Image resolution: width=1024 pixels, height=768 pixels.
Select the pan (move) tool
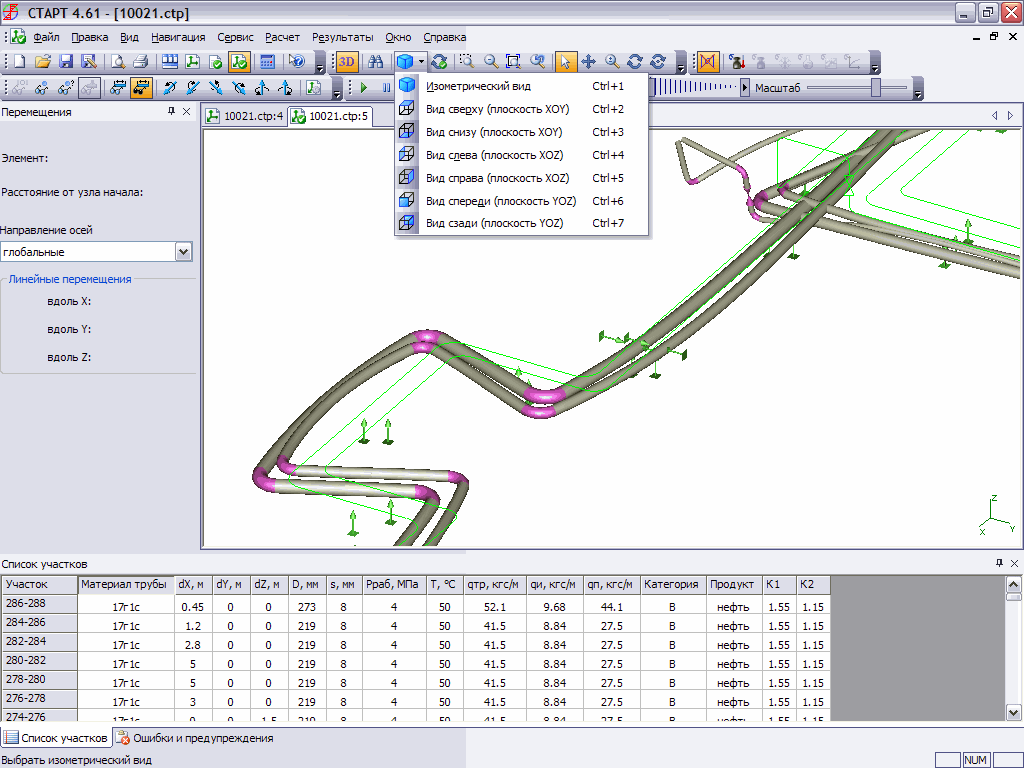(588, 62)
